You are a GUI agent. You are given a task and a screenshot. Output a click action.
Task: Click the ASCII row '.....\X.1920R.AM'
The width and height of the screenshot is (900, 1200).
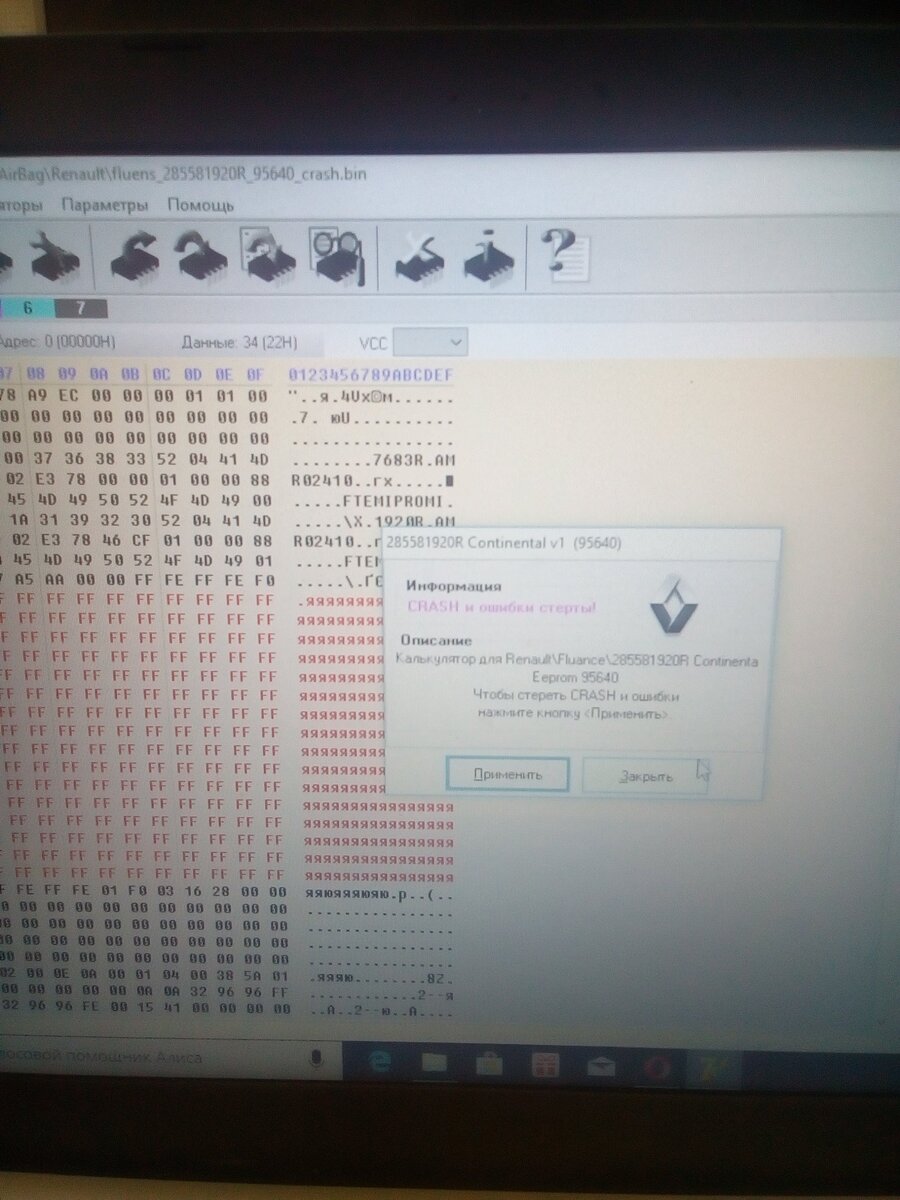tap(374, 521)
